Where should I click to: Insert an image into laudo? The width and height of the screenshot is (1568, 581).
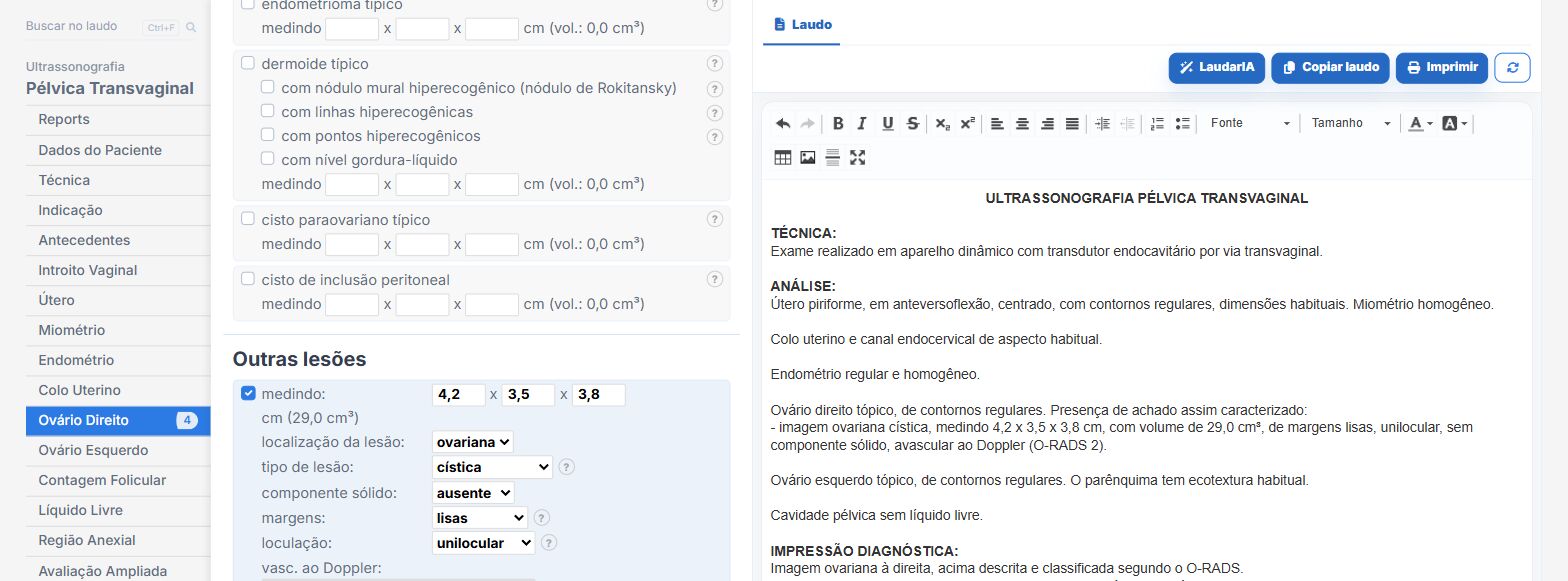pos(807,157)
